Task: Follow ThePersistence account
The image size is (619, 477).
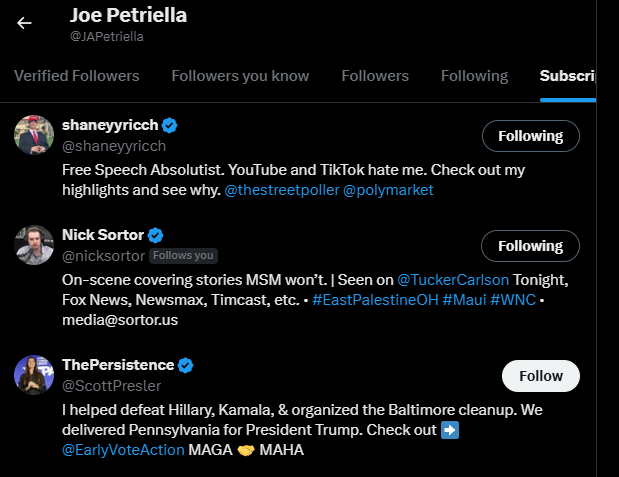Action: [541, 376]
